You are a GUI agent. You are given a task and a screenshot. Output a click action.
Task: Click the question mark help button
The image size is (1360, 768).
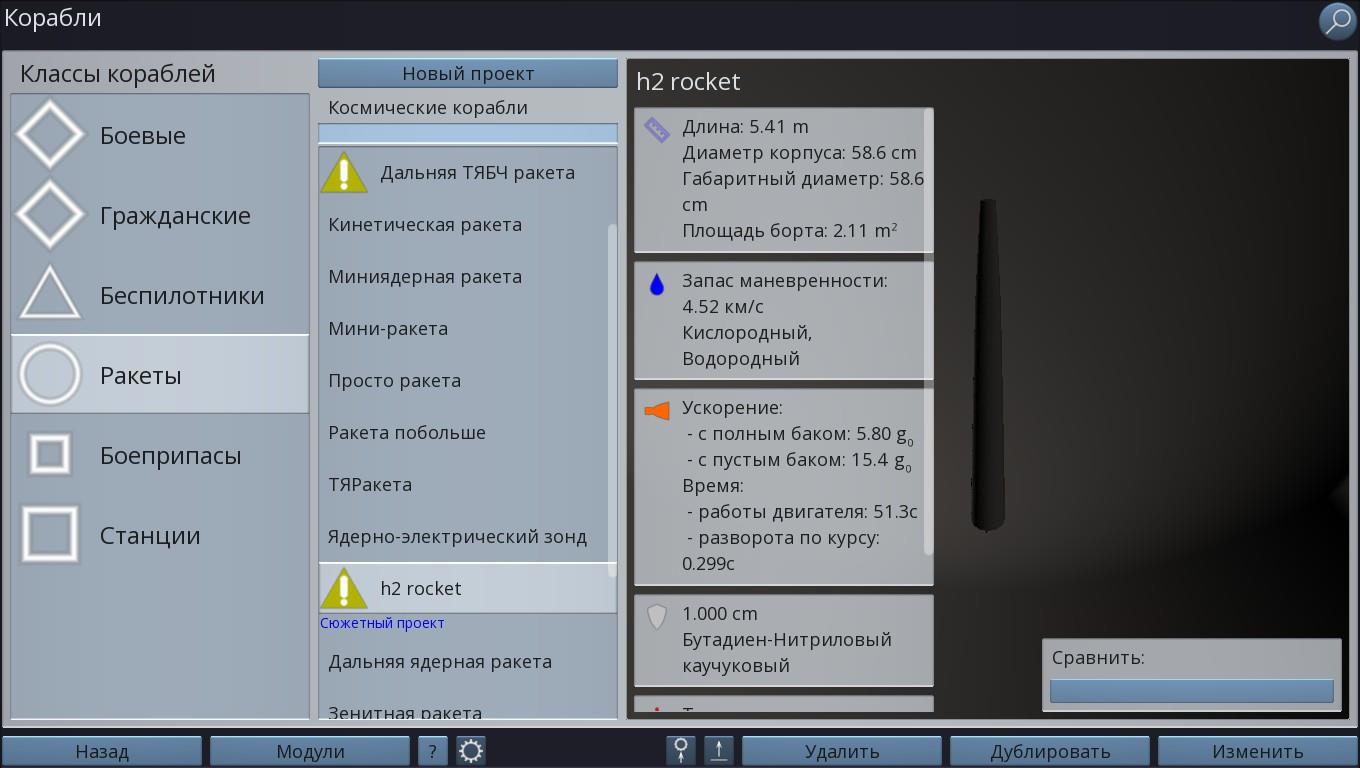point(432,751)
